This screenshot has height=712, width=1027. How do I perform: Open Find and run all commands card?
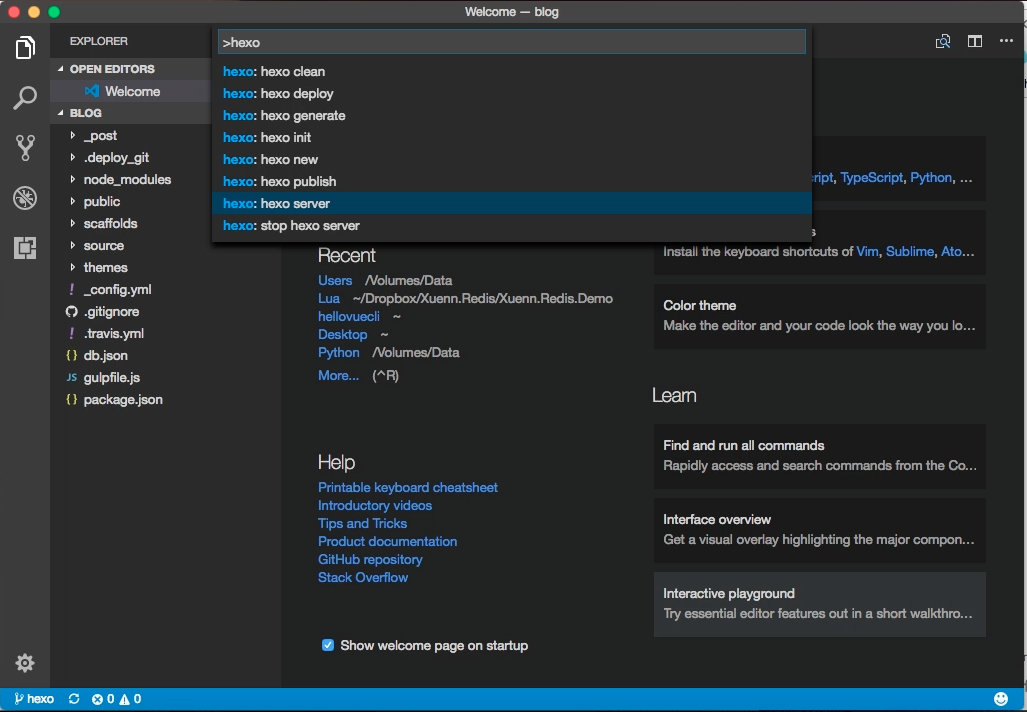click(x=819, y=456)
